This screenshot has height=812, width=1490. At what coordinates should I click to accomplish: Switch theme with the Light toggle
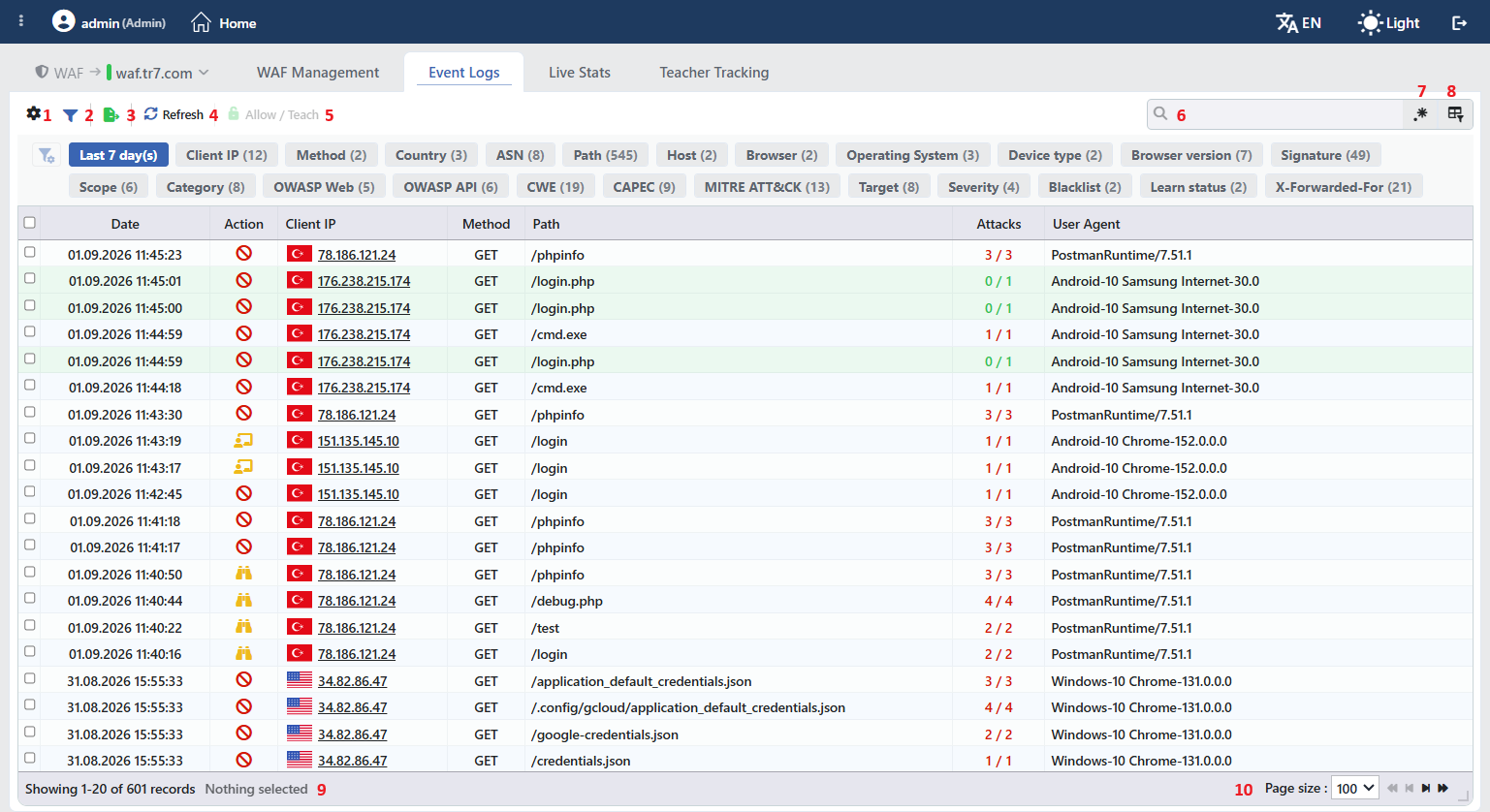click(1389, 23)
